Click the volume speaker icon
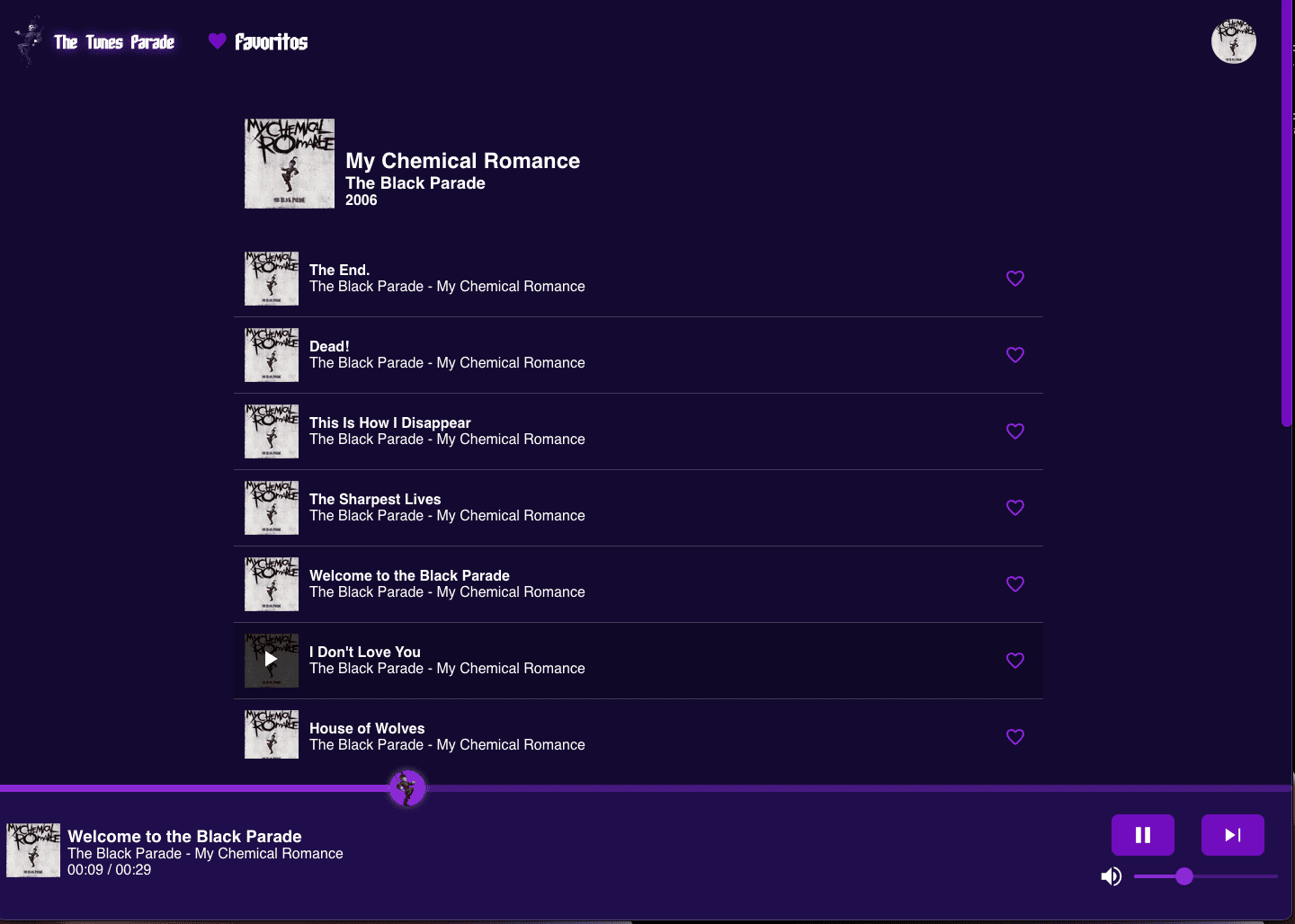This screenshot has width=1295, height=924. tap(1111, 875)
